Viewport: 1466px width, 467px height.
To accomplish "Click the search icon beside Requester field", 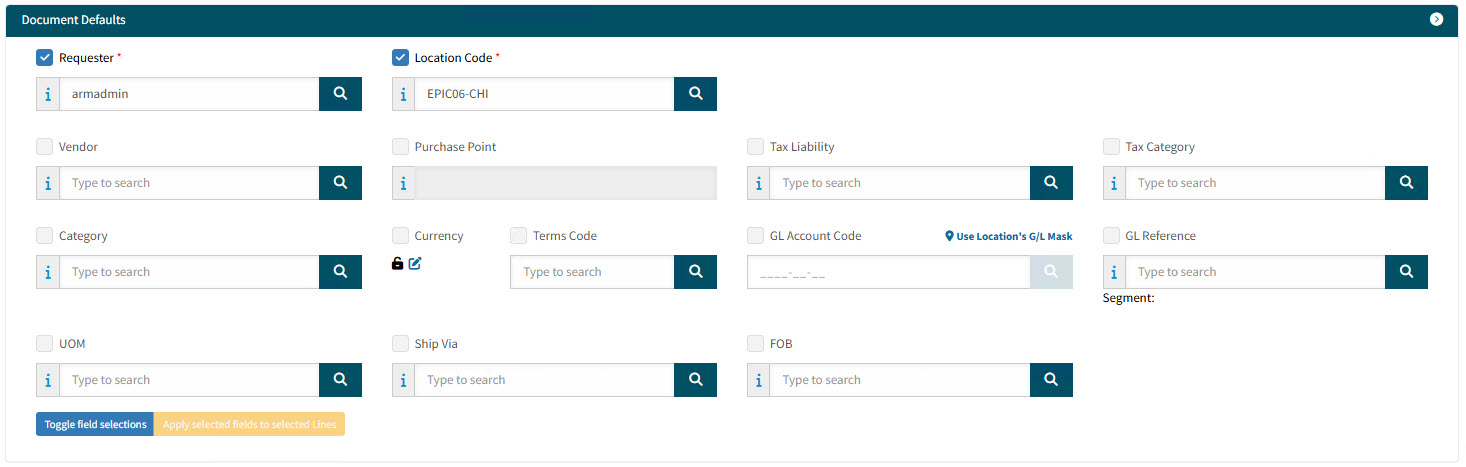I will pyautogui.click(x=340, y=94).
